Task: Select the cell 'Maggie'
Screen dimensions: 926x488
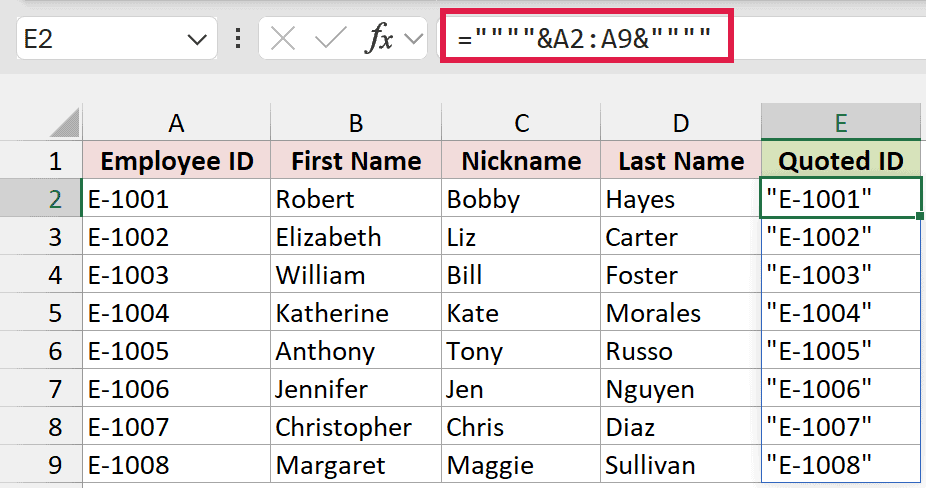Action: click(x=521, y=464)
